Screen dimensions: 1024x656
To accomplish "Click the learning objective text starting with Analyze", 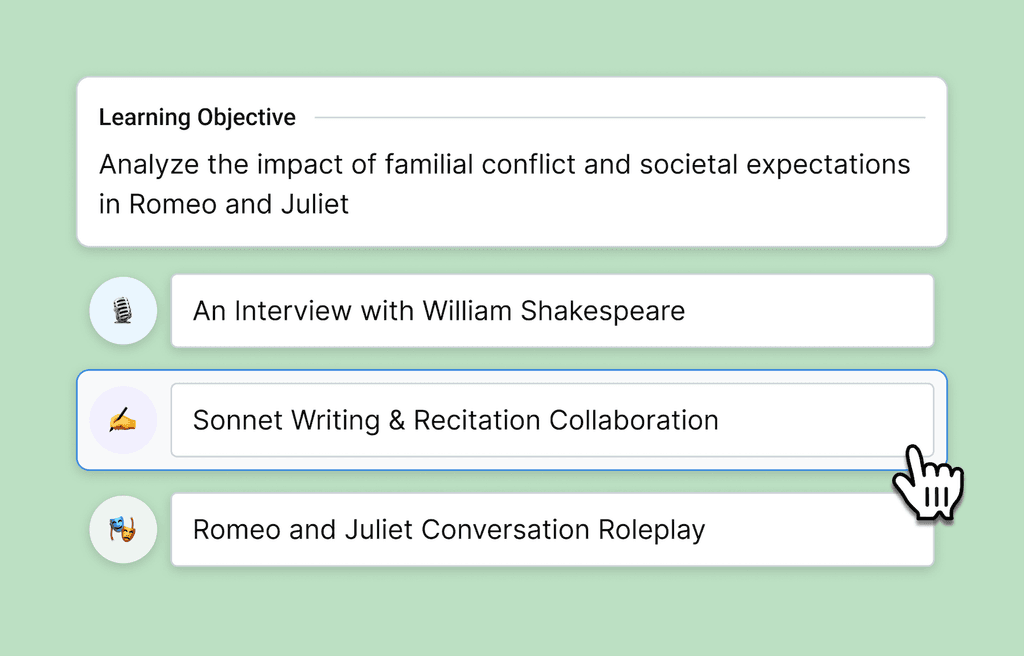I will coord(504,164).
